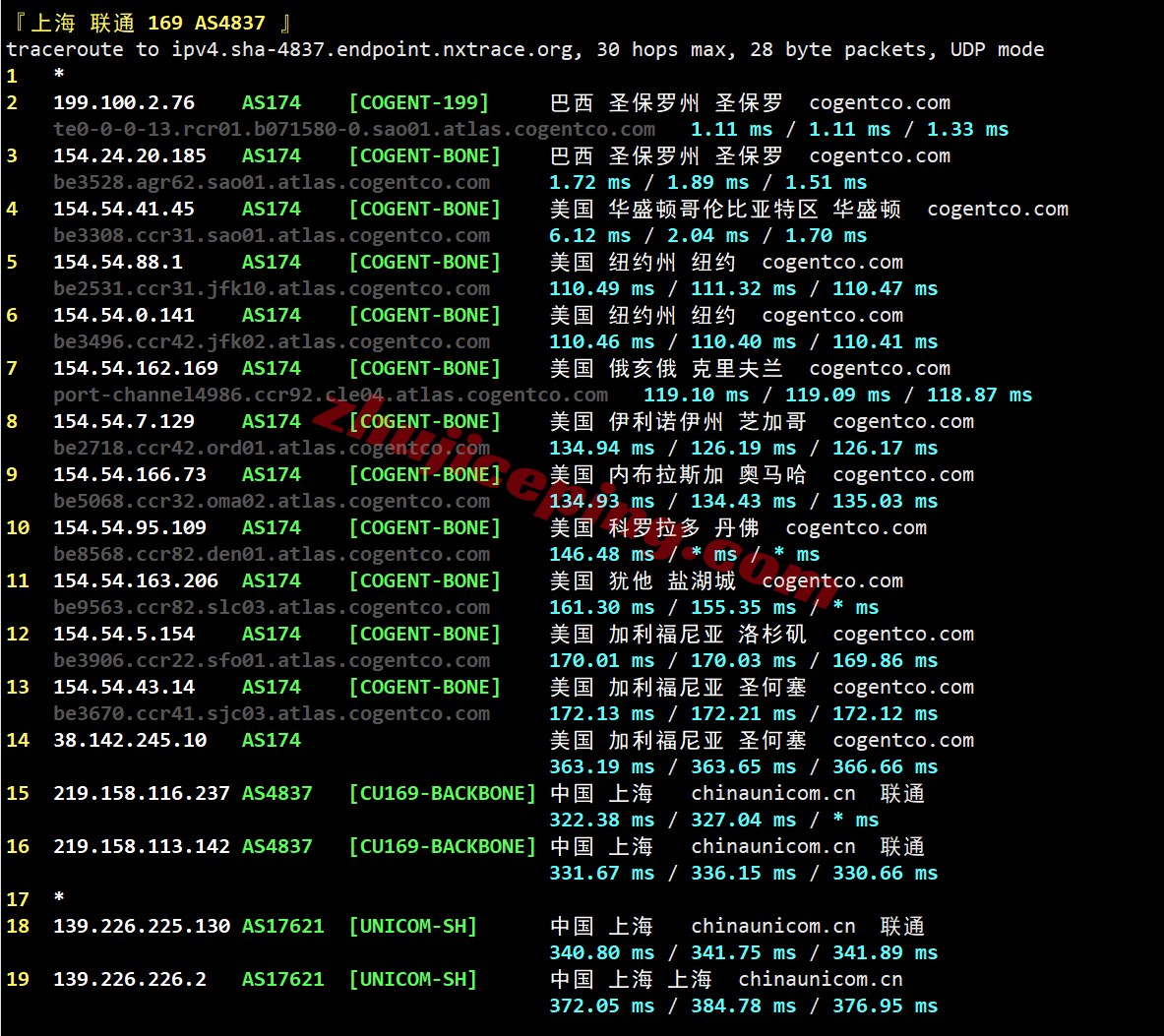Click IP address 154.54.41.45 at hop 4
Screen dimensions: 1164x1036
(x=124, y=209)
